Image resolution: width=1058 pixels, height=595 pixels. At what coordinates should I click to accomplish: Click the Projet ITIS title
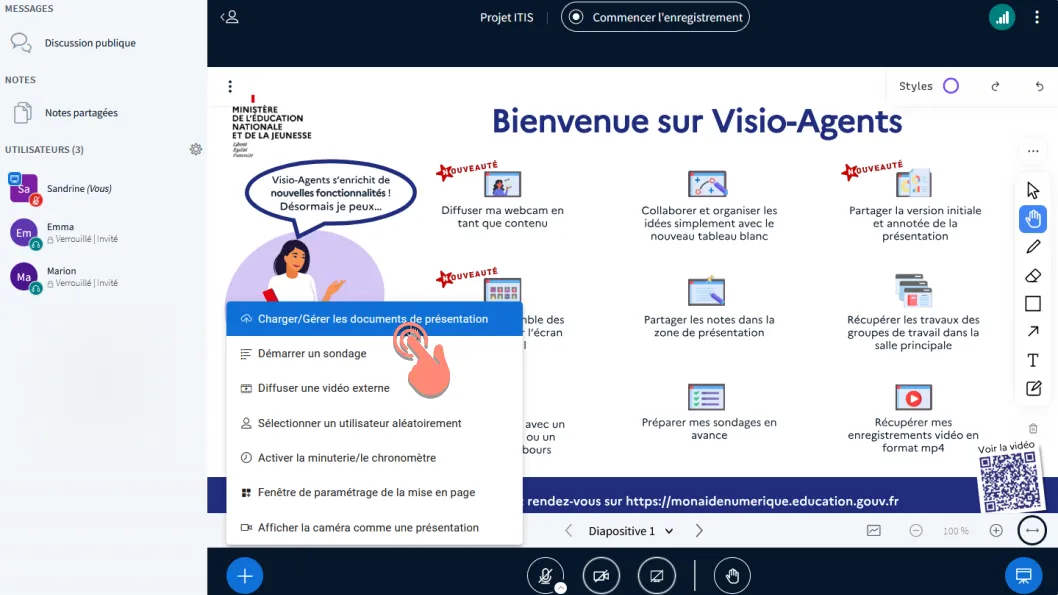(507, 18)
